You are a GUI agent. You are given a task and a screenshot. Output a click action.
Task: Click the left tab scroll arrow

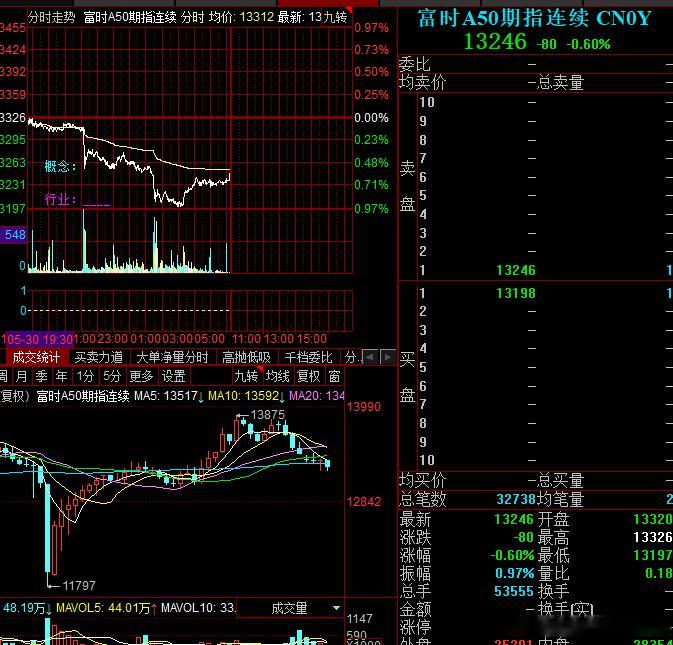coord(370,357)
